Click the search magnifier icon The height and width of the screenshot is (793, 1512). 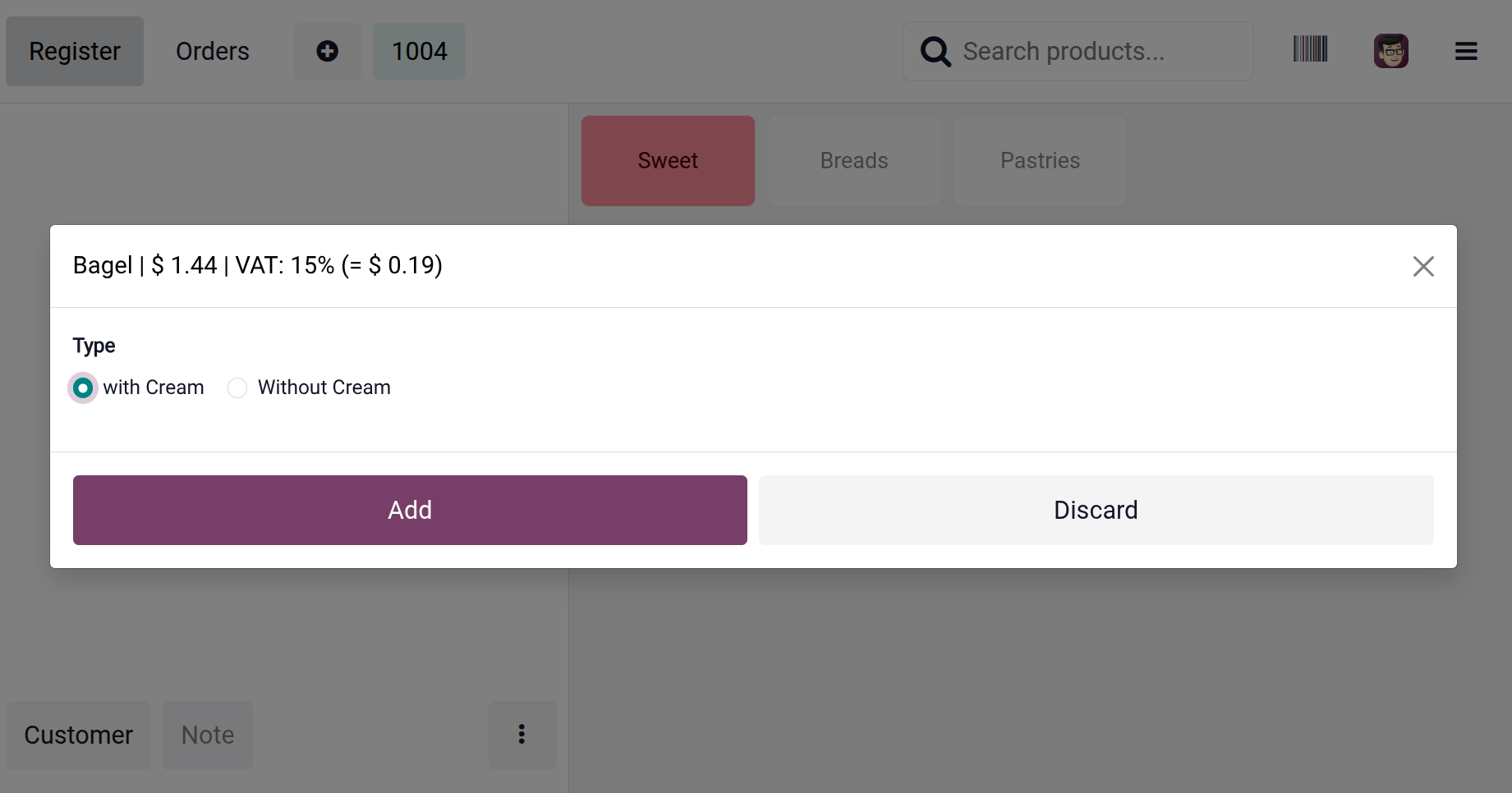935,52
